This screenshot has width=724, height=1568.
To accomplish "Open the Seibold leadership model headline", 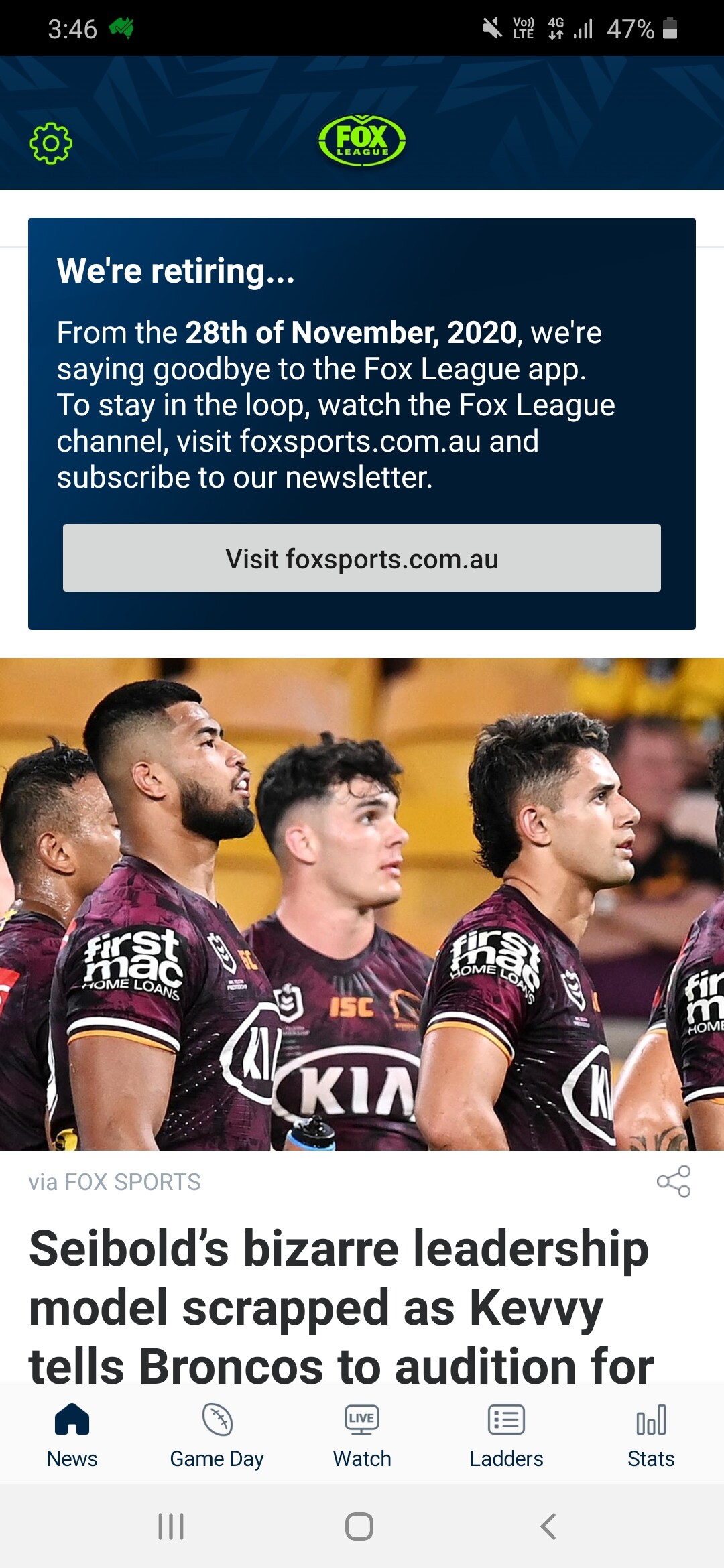I will point(341,1305).
